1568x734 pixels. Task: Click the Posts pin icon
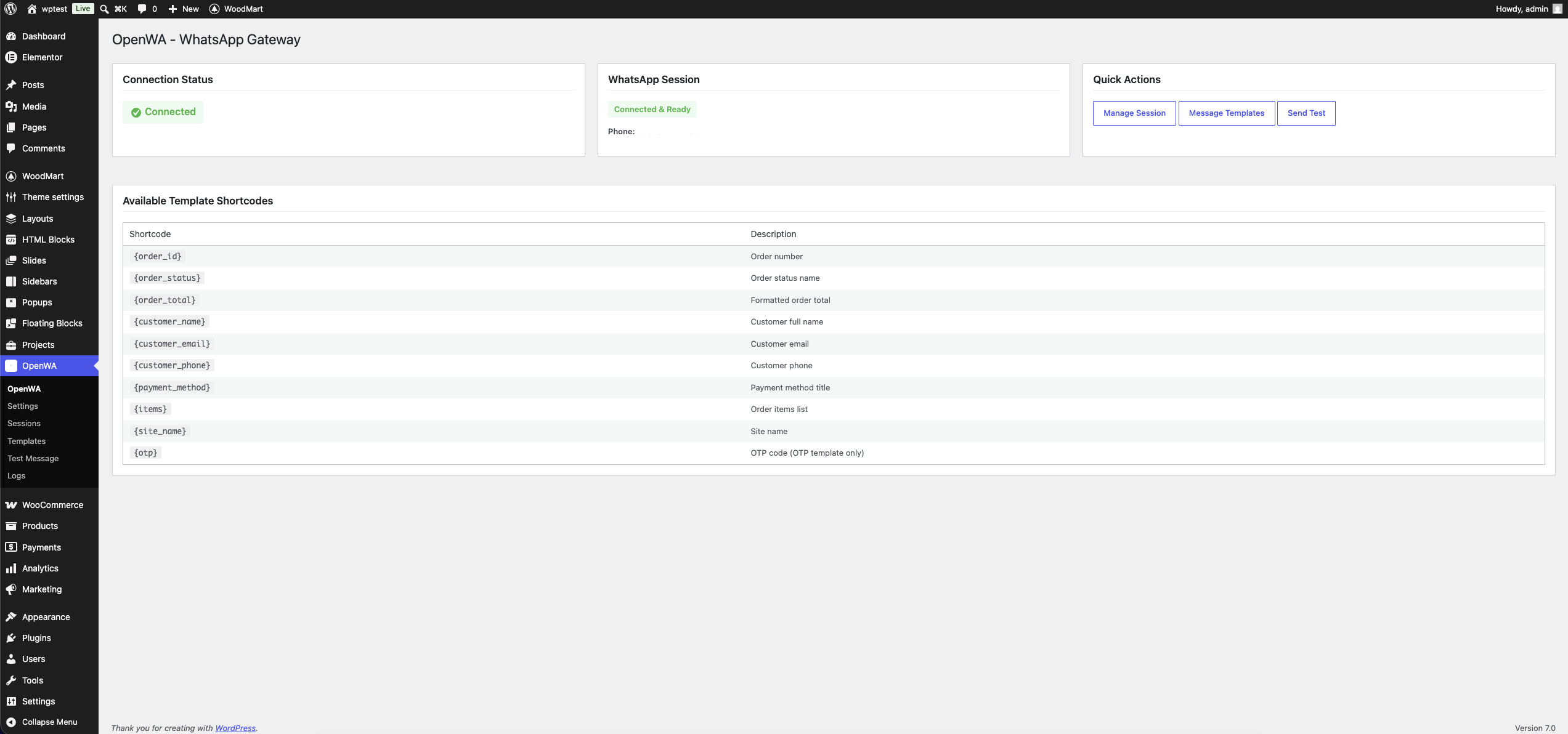pyautogui.click(x=11, y=85)
